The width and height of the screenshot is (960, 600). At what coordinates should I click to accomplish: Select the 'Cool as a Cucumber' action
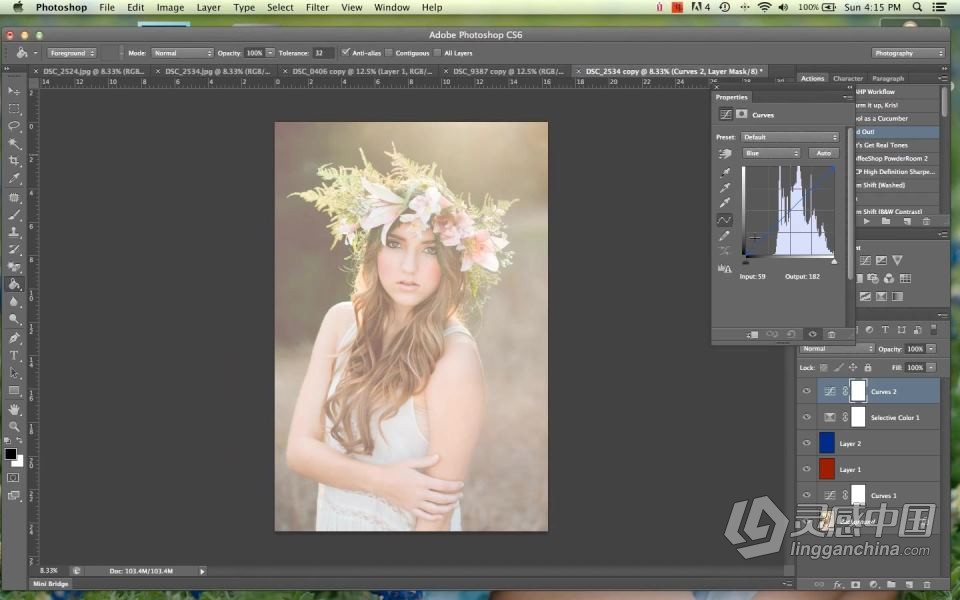pyautogui.click(x=897, y=118)
